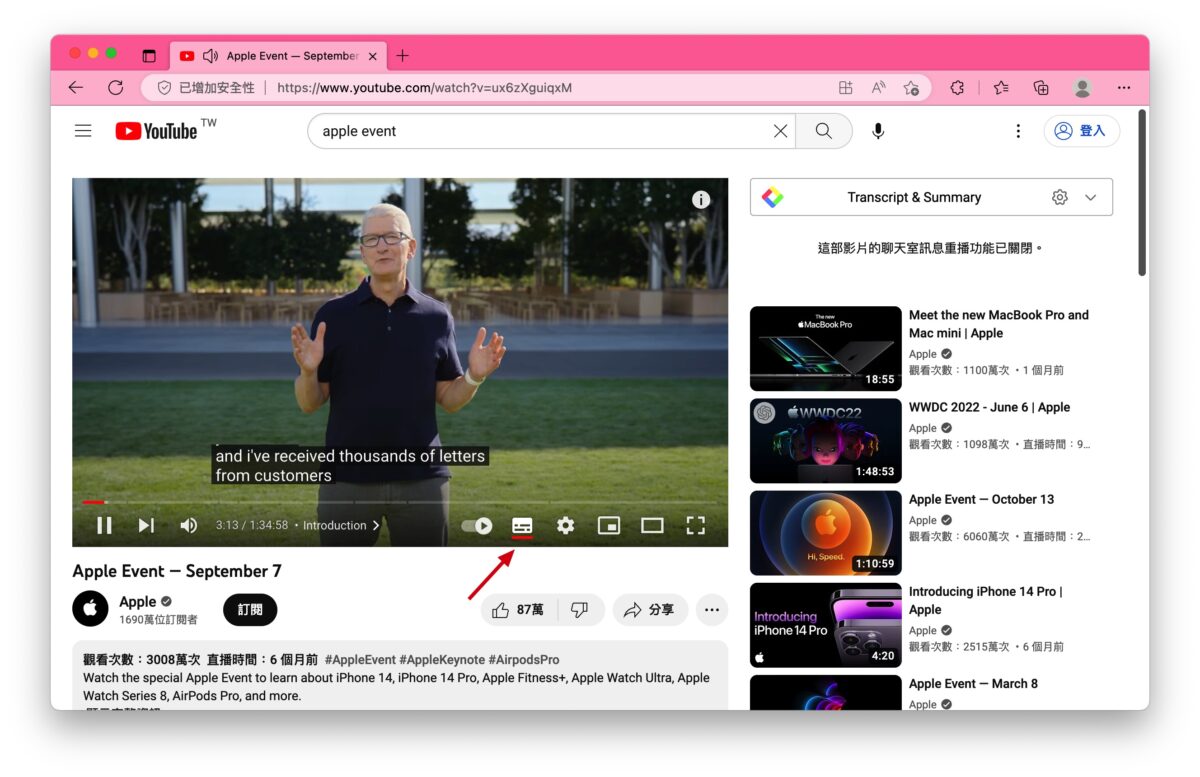The image size is (1200, 777).
Task: Go back in browser
Action: pos(75,88)
